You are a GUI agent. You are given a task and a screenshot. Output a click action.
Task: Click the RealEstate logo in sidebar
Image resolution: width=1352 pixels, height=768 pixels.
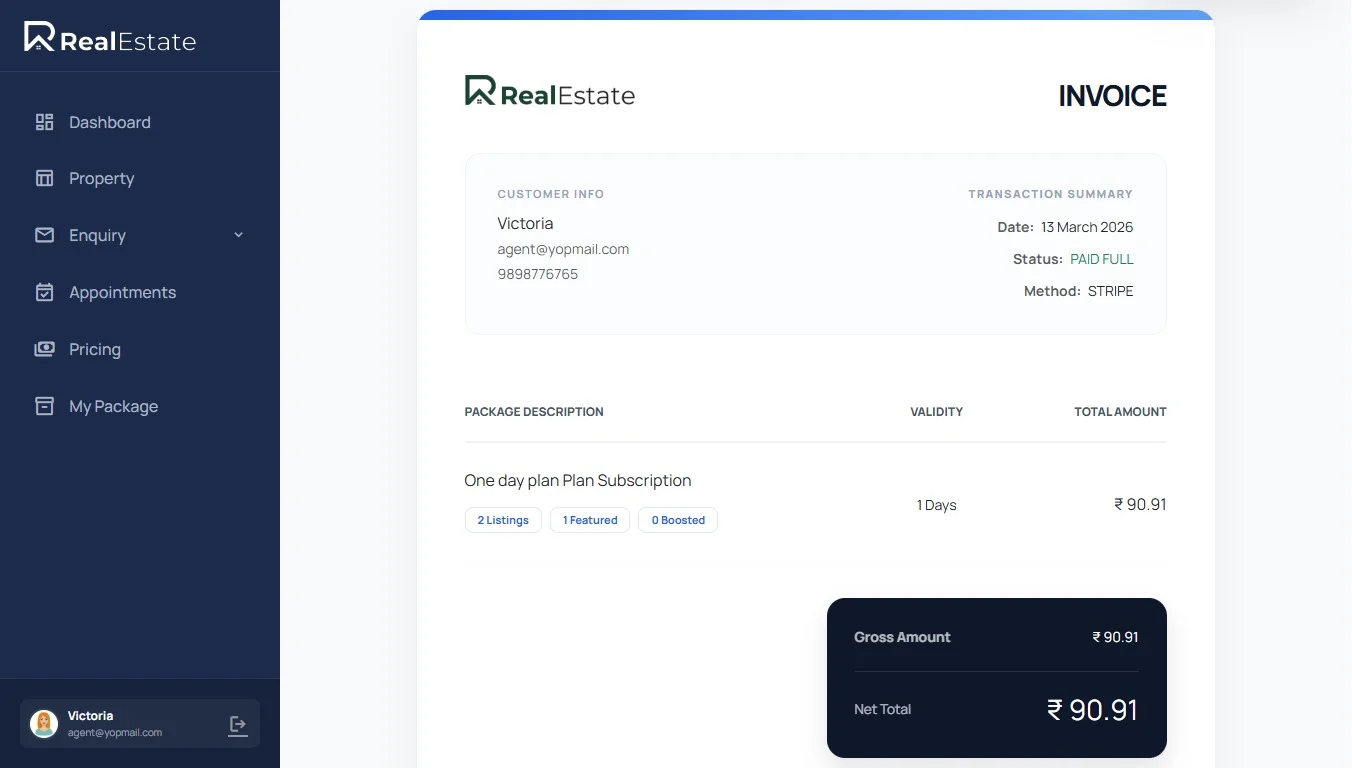click(110, 38)
